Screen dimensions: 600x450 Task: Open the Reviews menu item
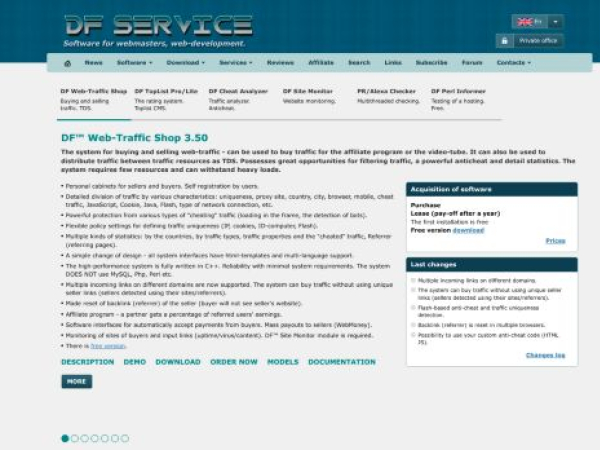(280, 62)
